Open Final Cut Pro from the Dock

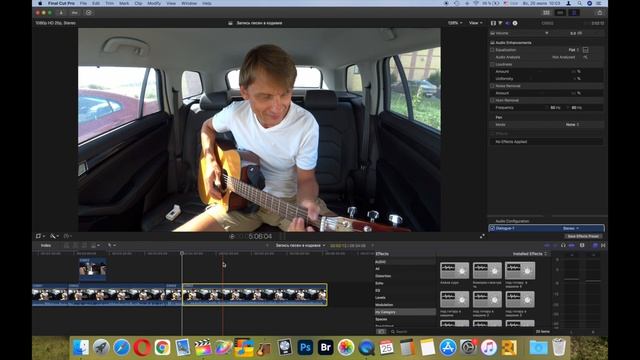pyautogui.click(x=203, y=347)
